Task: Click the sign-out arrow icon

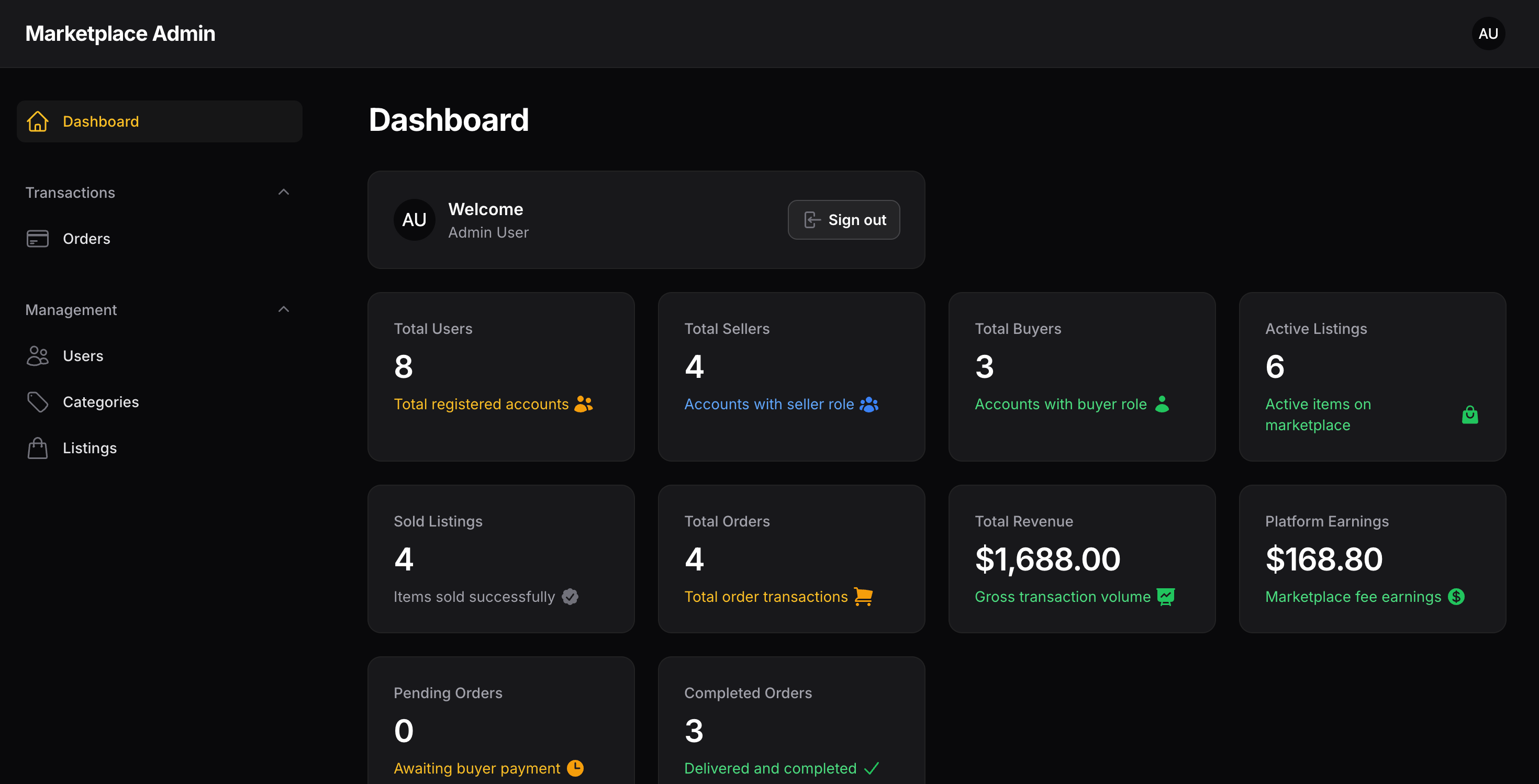Action: [x=812, y=220]
